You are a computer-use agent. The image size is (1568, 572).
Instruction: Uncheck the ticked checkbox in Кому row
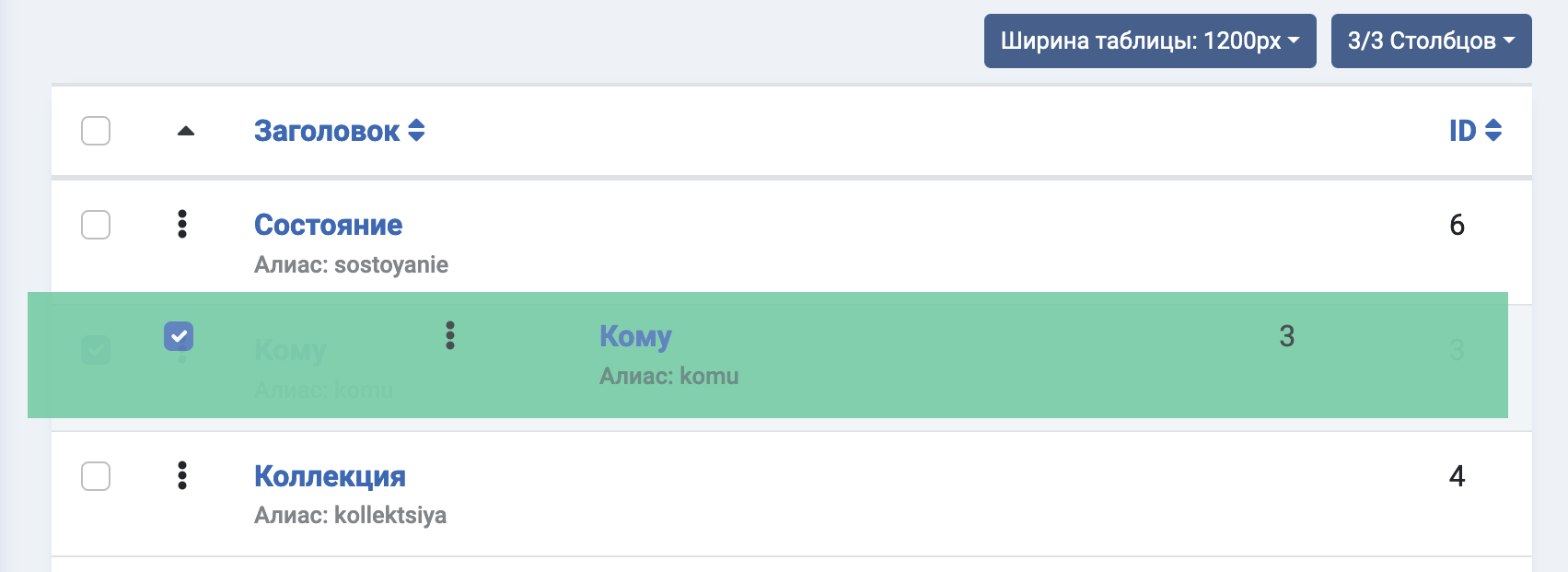tap(179, 336)
